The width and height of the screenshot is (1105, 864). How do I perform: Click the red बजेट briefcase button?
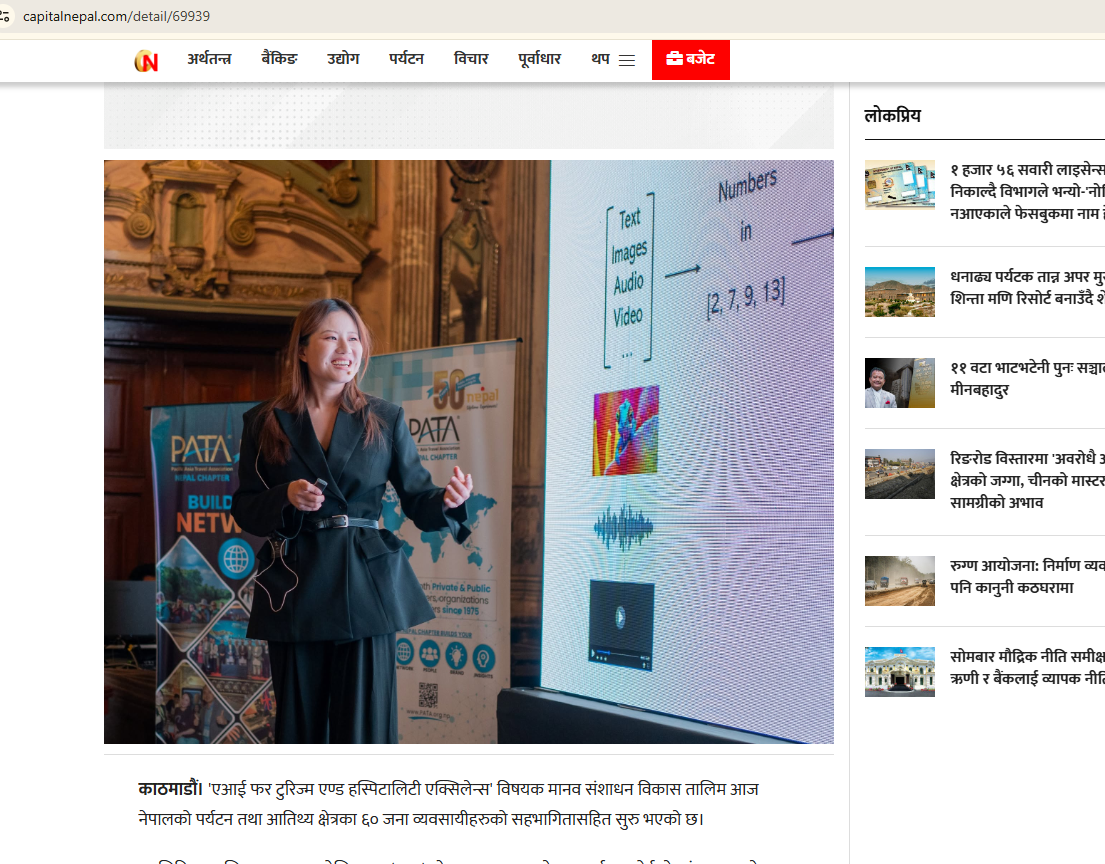point(690,60)
